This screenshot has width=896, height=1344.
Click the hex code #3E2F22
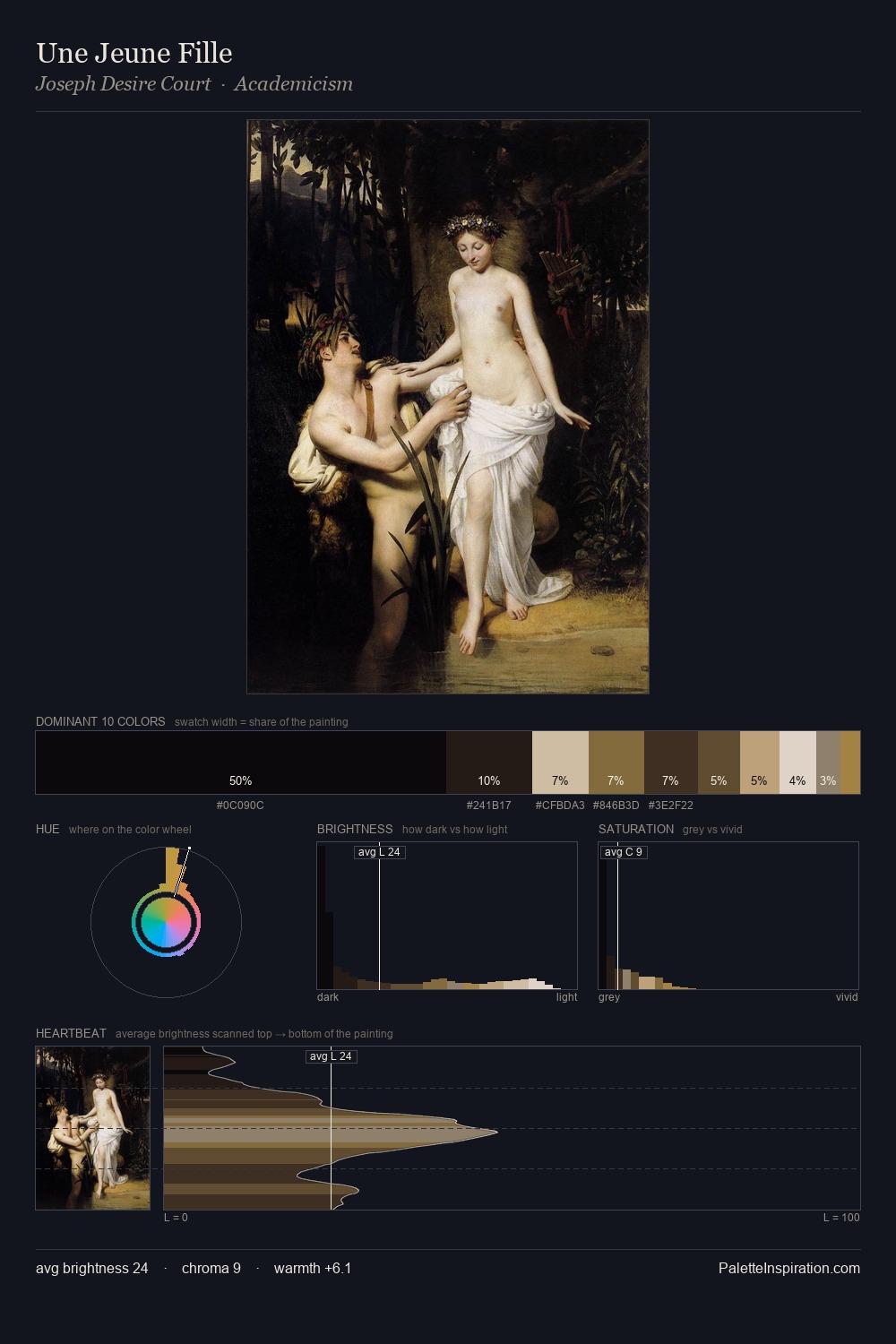pos(671,806)
